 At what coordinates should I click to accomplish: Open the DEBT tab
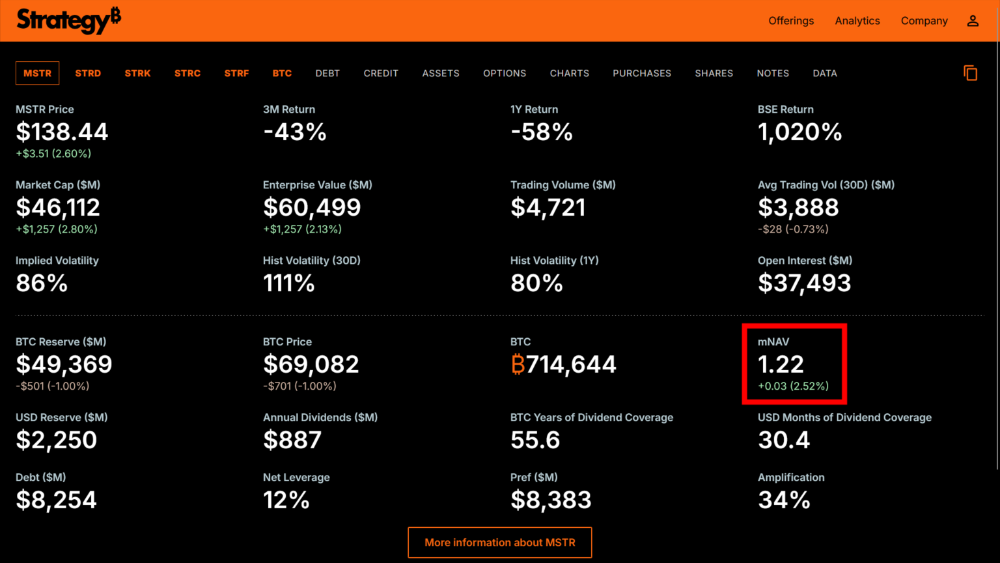(x=328, y=73)
